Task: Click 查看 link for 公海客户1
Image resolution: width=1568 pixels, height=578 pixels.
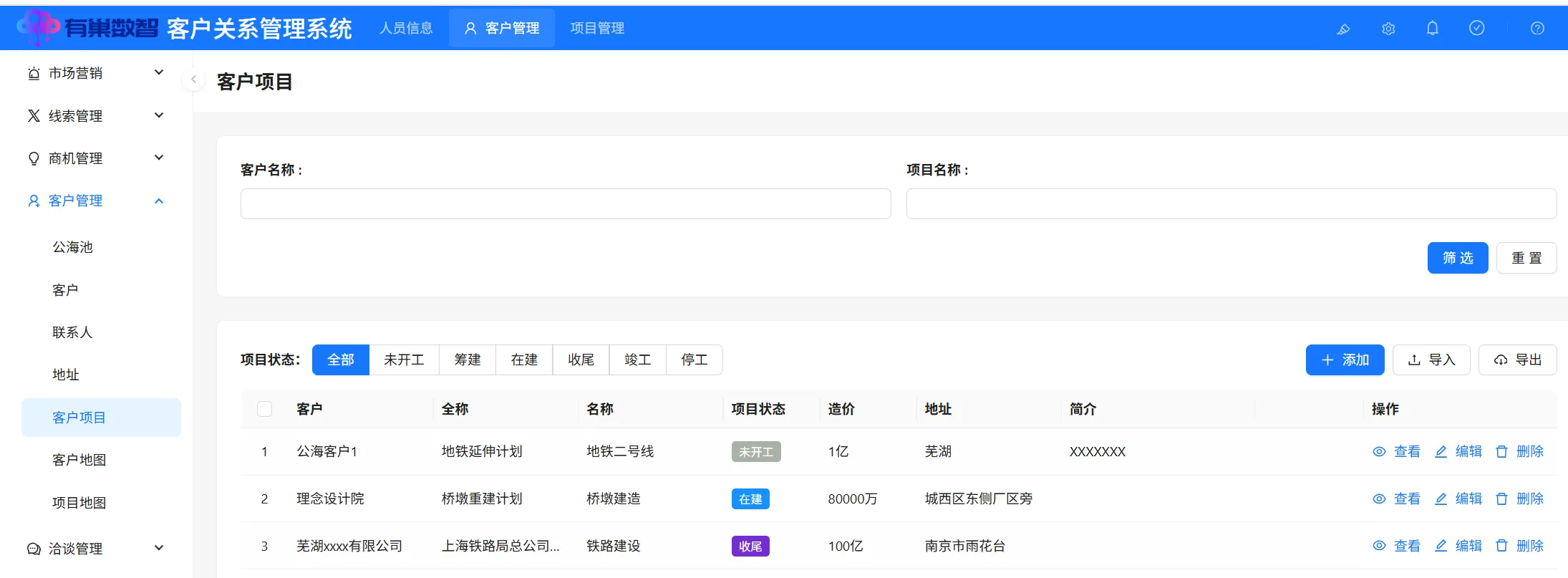Action: (1407, 451)
